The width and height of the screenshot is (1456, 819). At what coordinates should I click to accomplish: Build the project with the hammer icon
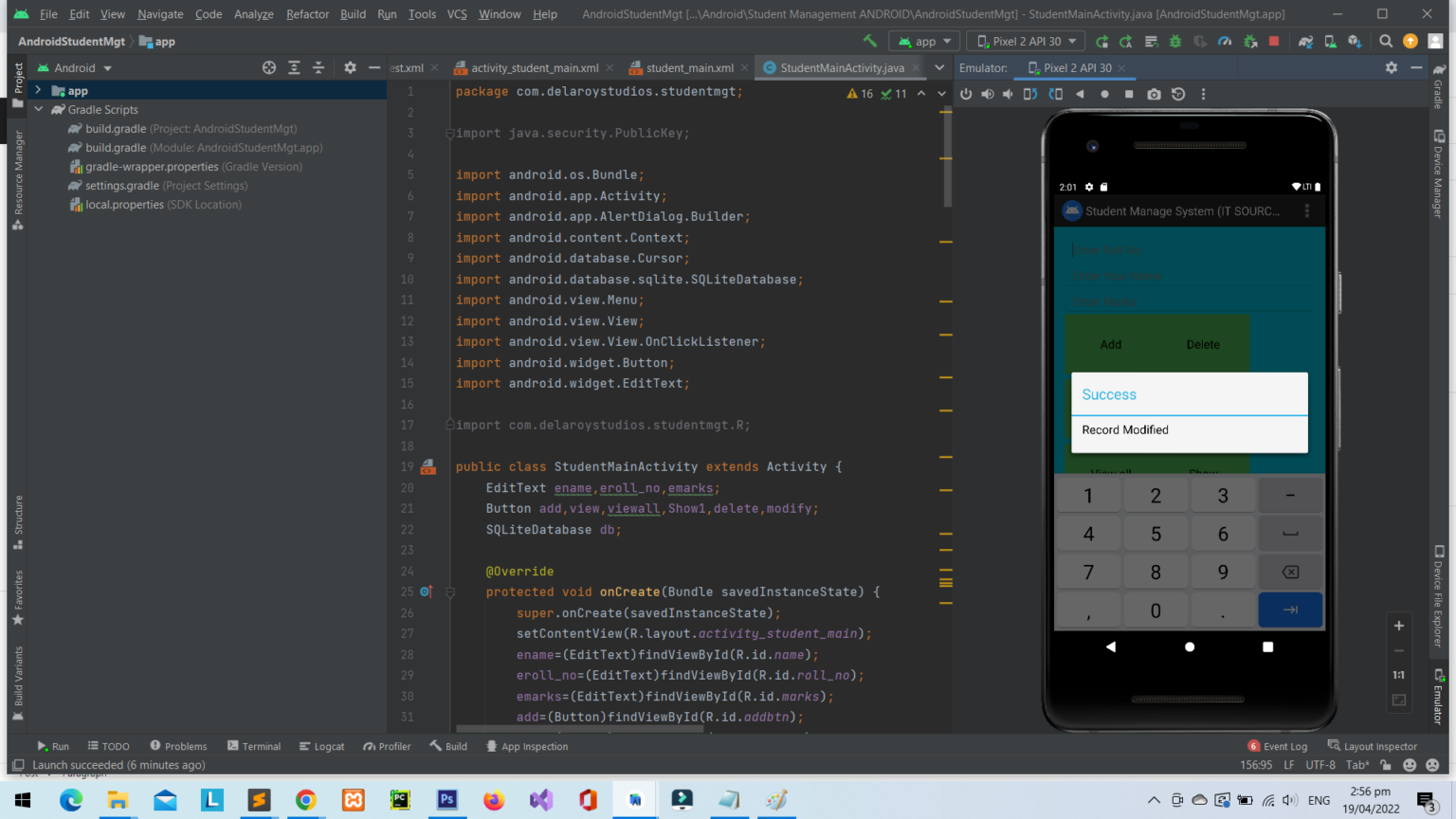871,41
